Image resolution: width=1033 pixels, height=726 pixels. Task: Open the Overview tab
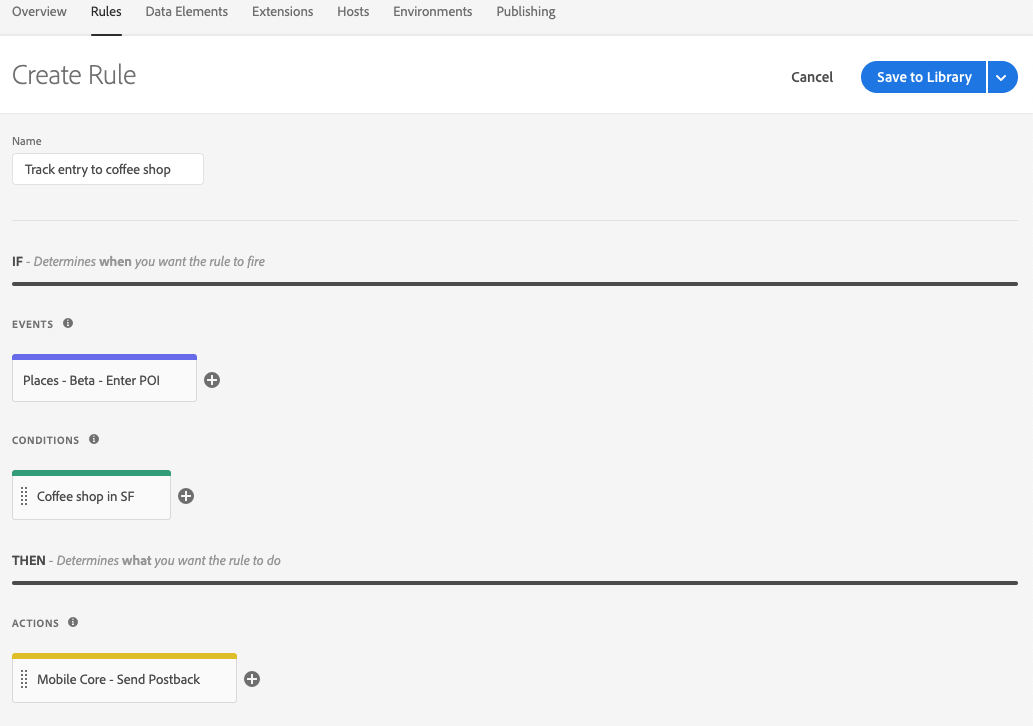pos(39,12)
